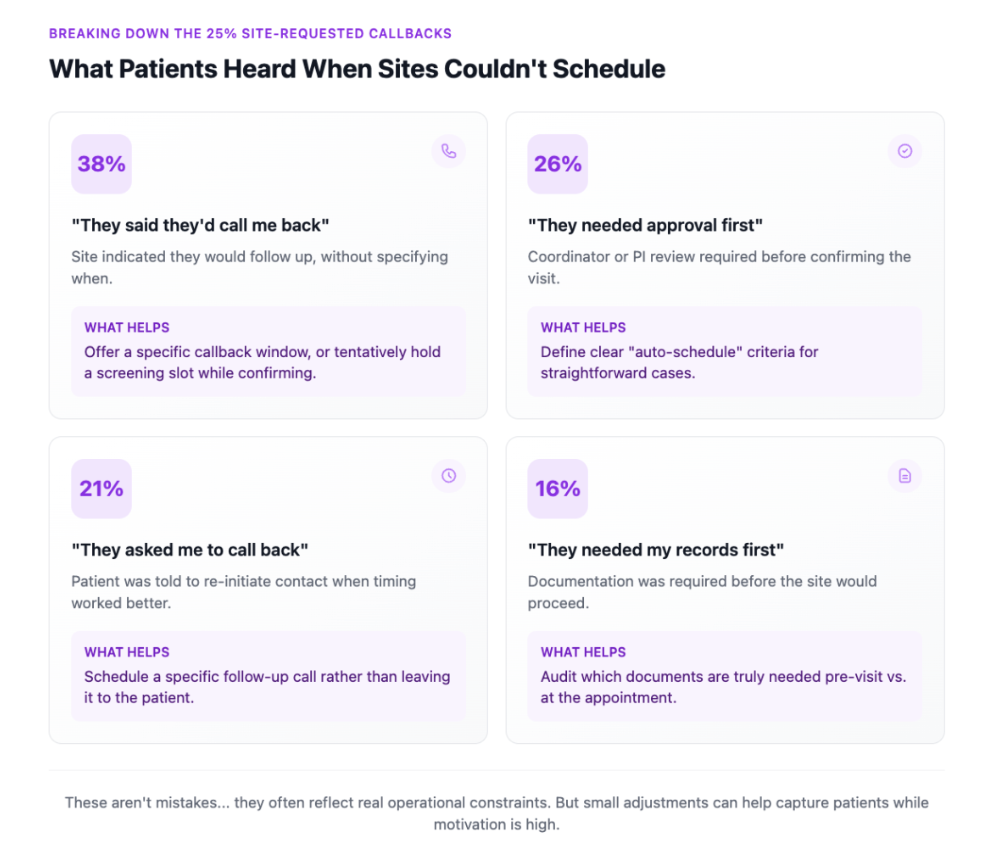Click the 16% percentage badge

click(558, 488)
